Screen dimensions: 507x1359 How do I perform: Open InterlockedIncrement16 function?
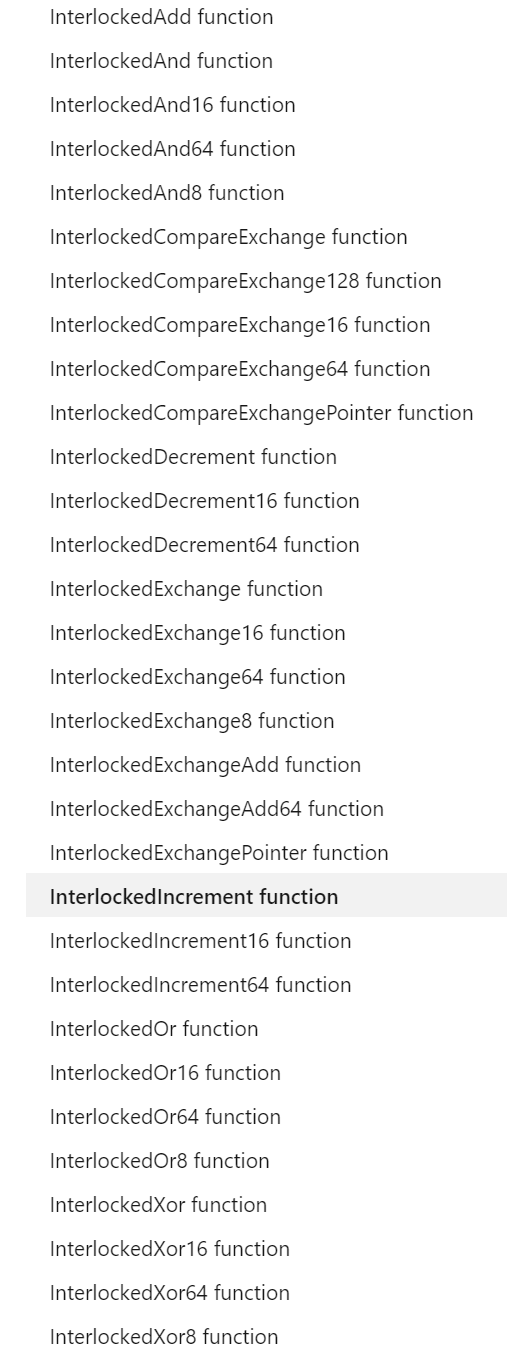tap(200, 941)
